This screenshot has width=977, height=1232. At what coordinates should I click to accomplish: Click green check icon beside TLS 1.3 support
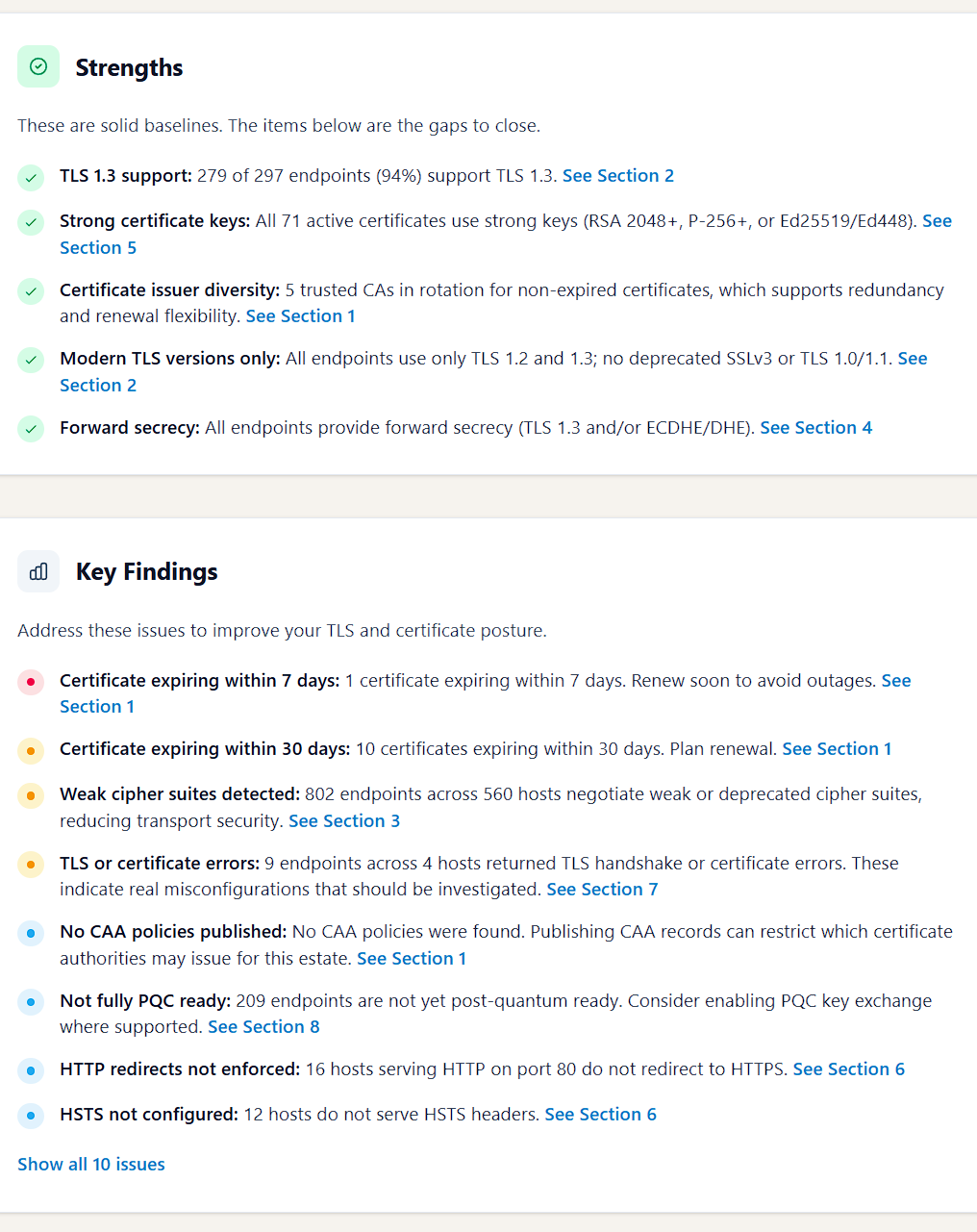[x=31, y=177]
